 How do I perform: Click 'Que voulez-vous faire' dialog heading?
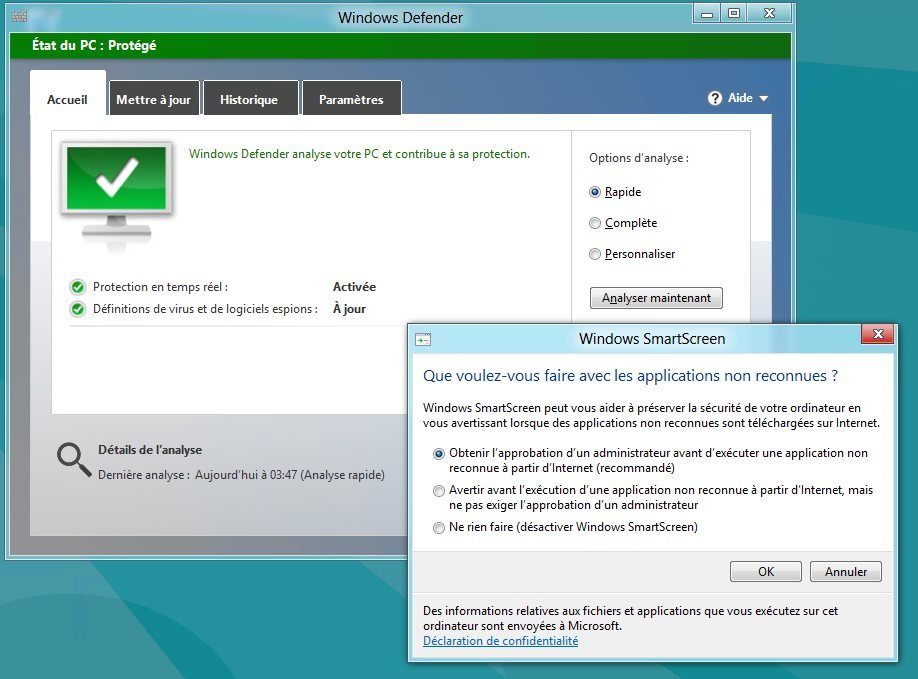[x=631, y=376]
